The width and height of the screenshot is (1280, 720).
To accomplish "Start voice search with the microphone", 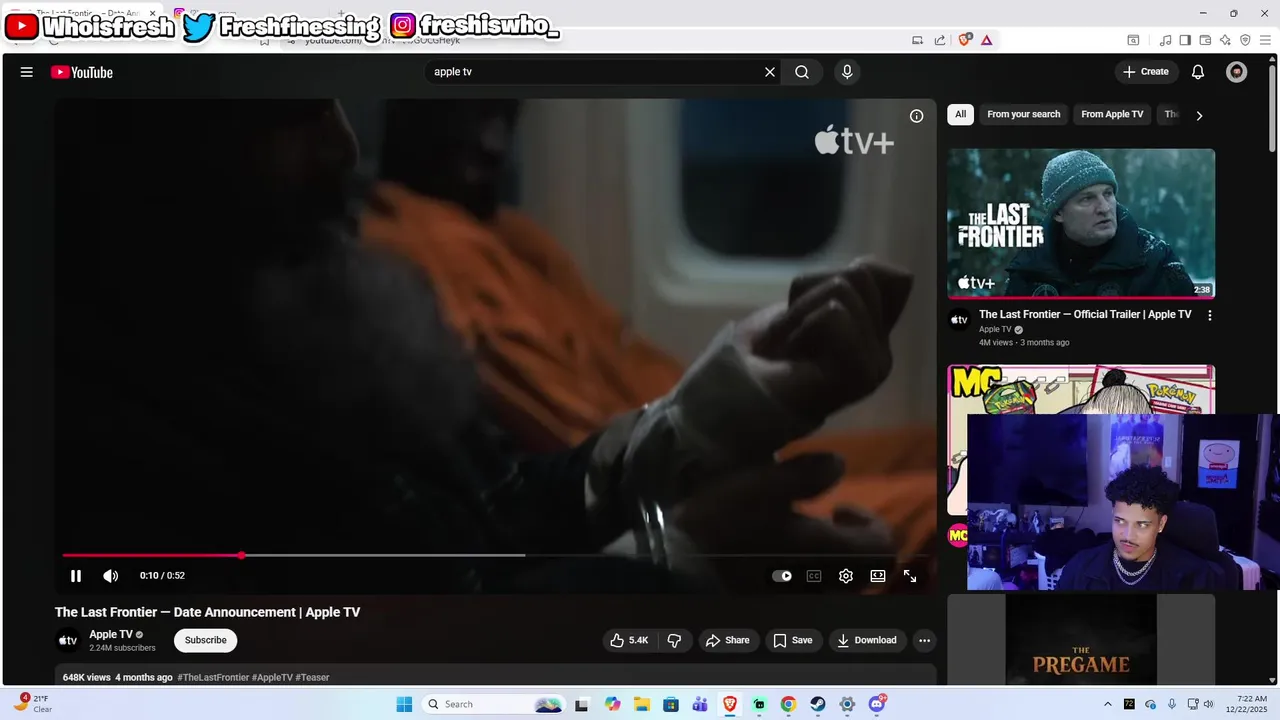I will pos(847,72).
